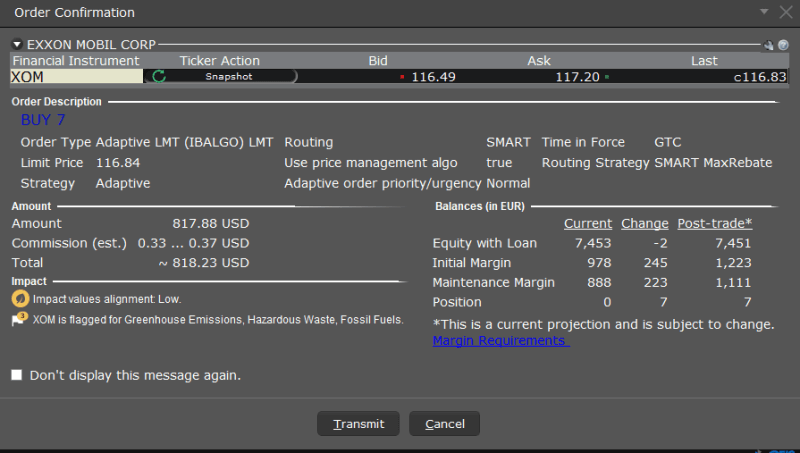Click the Adaptive LMT (IBALGO) LMT order type
The image size is (800, 453).
pyautogui.click(x=184, y=142)
